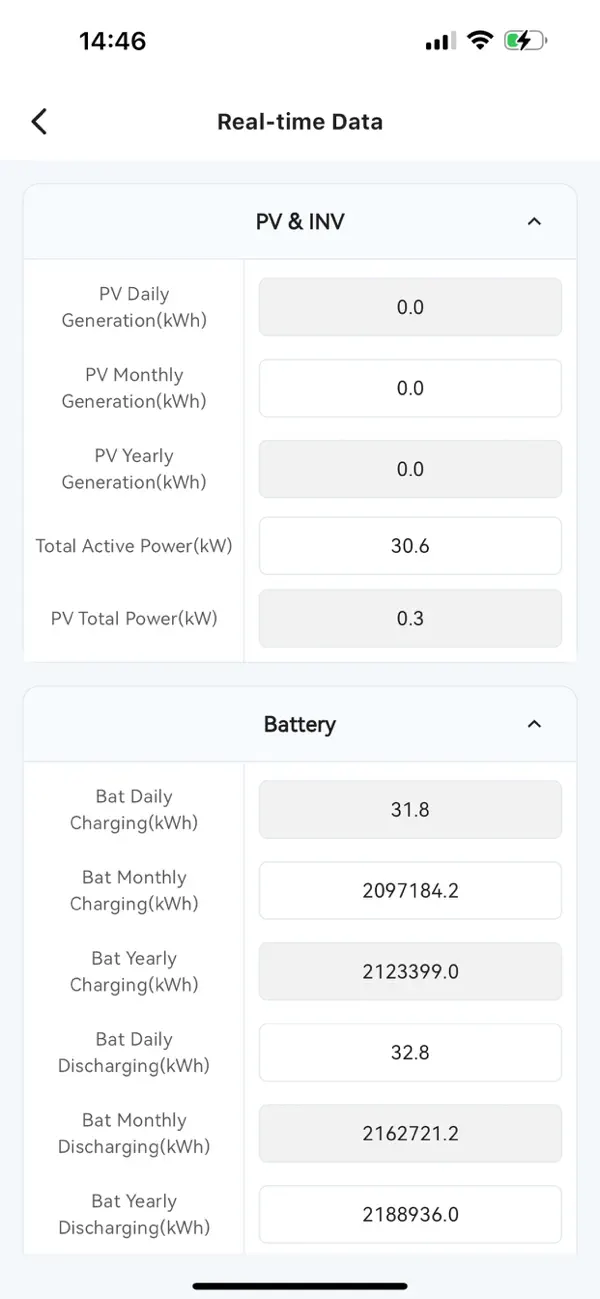Collapse the Battery section

535,724
